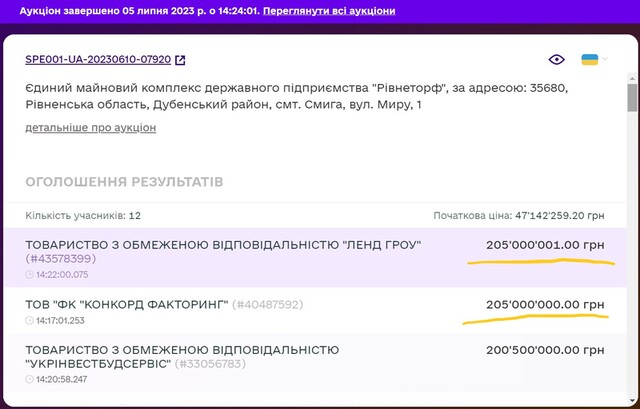
Task: Click the bid time 14:17:01.253
Action: pyautogui.click(x=60, y=320)
